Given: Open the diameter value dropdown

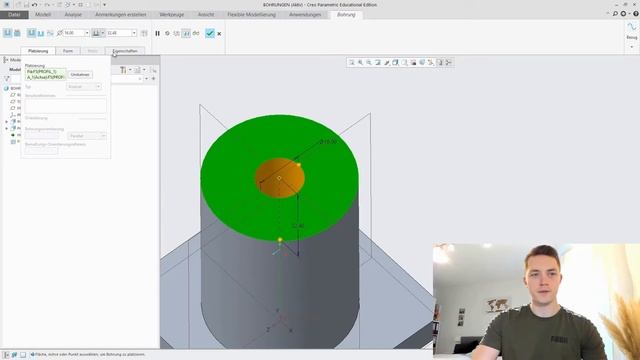Looking at the screenshot, I should coord(87,33).
